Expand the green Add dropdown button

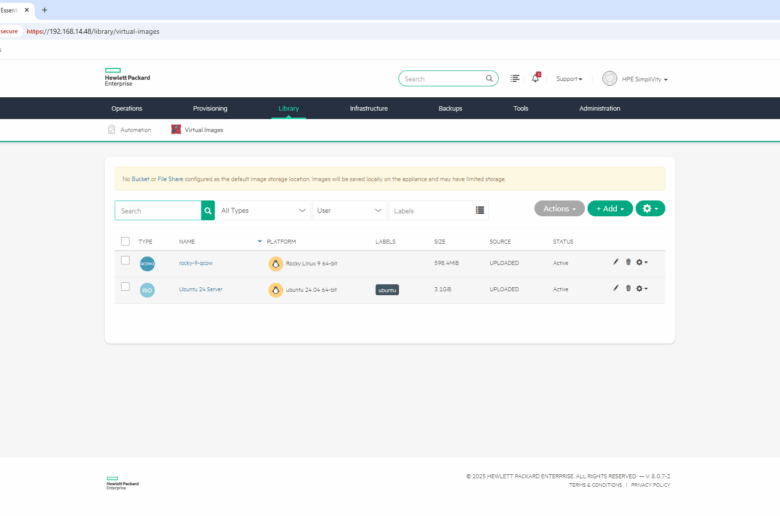click(x=609, y=209)
